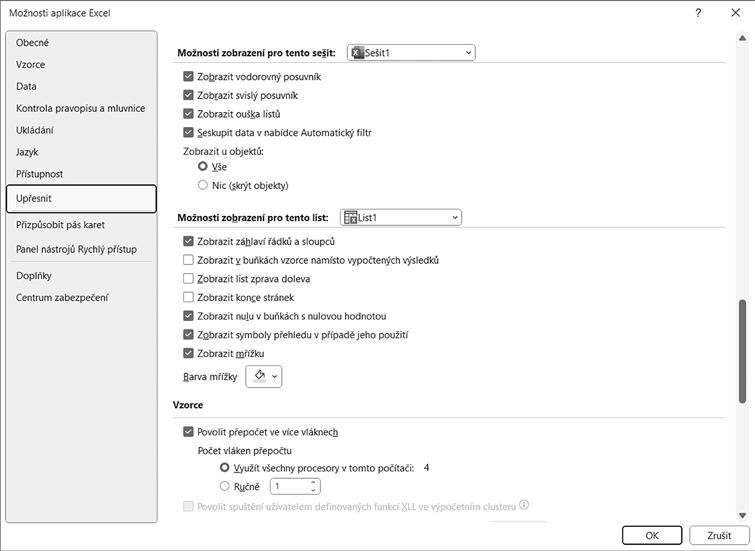Uncheck Zobrazit vodorovný posuvník
The height and width of the screenshot is (551, 755).
(189, 77)
